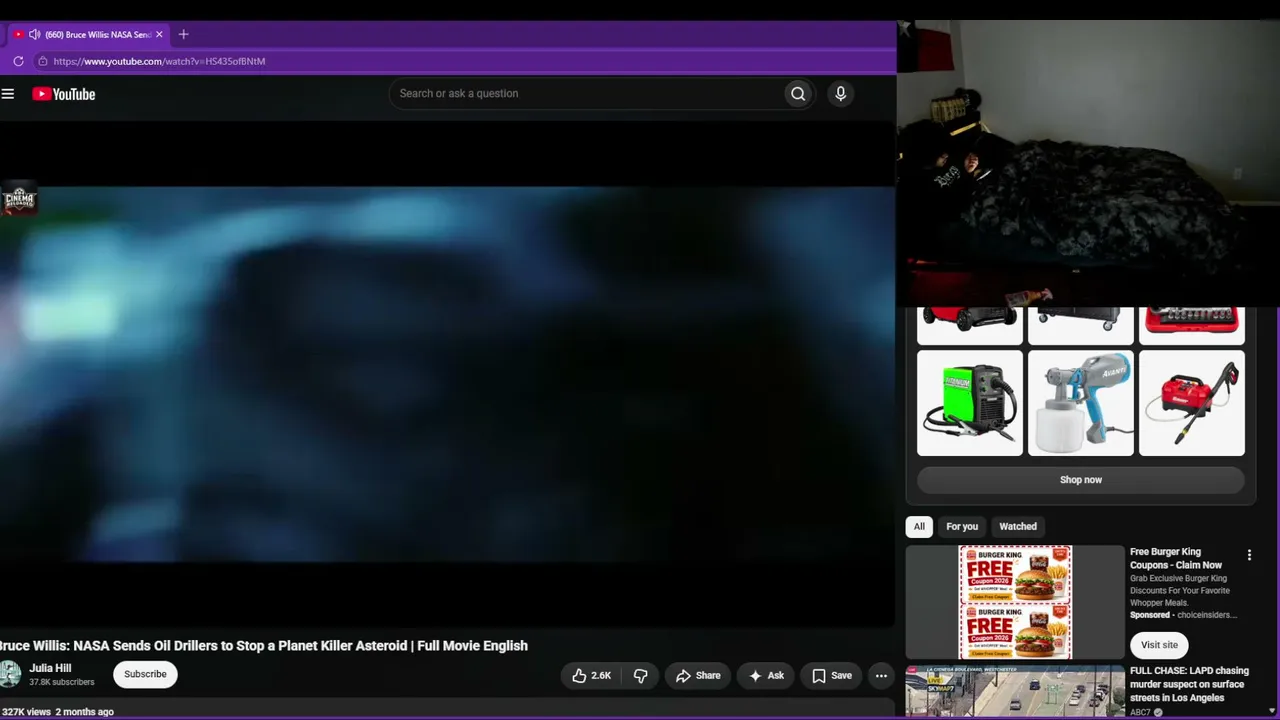Viewport: 1280px width, 720px height.
Task: Click the magnifying glass search button
Action: click(798, 94)
